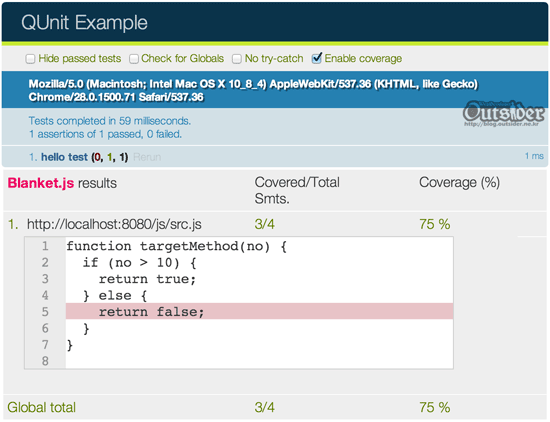The image size is (550, 422).
Task: Click the Enable coverage label text
Action: coord(363,59)
